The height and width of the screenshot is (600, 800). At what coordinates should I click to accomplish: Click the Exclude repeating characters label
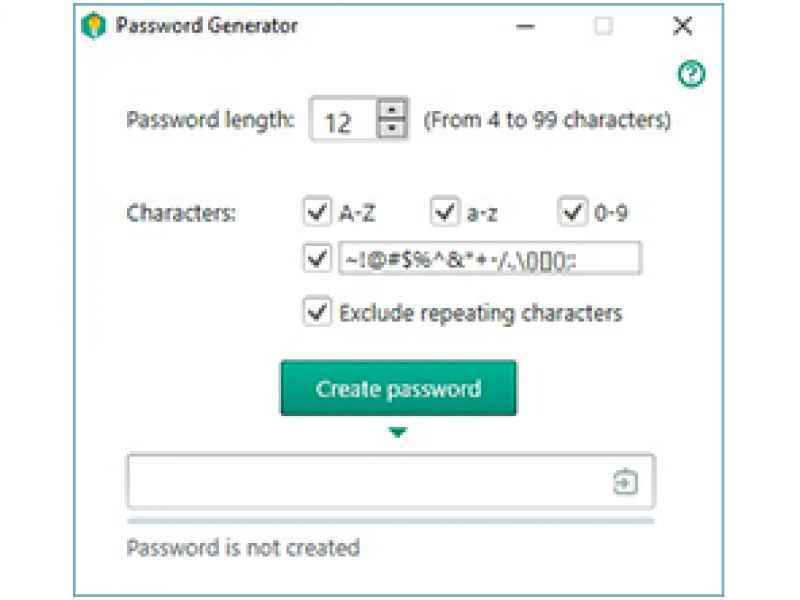click(x=480, y=313)
